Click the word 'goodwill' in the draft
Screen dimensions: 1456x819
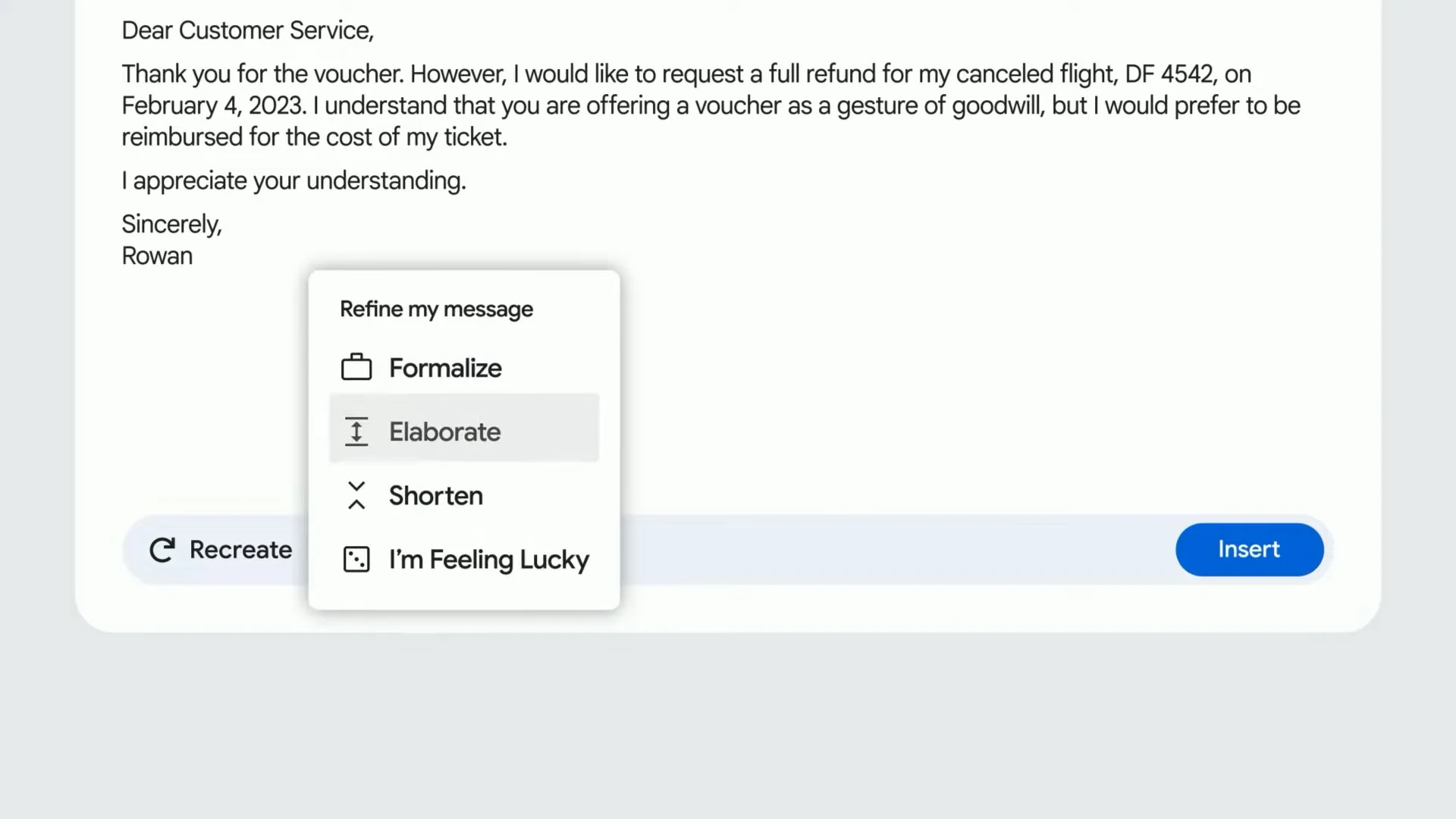(x=996, y=105)
